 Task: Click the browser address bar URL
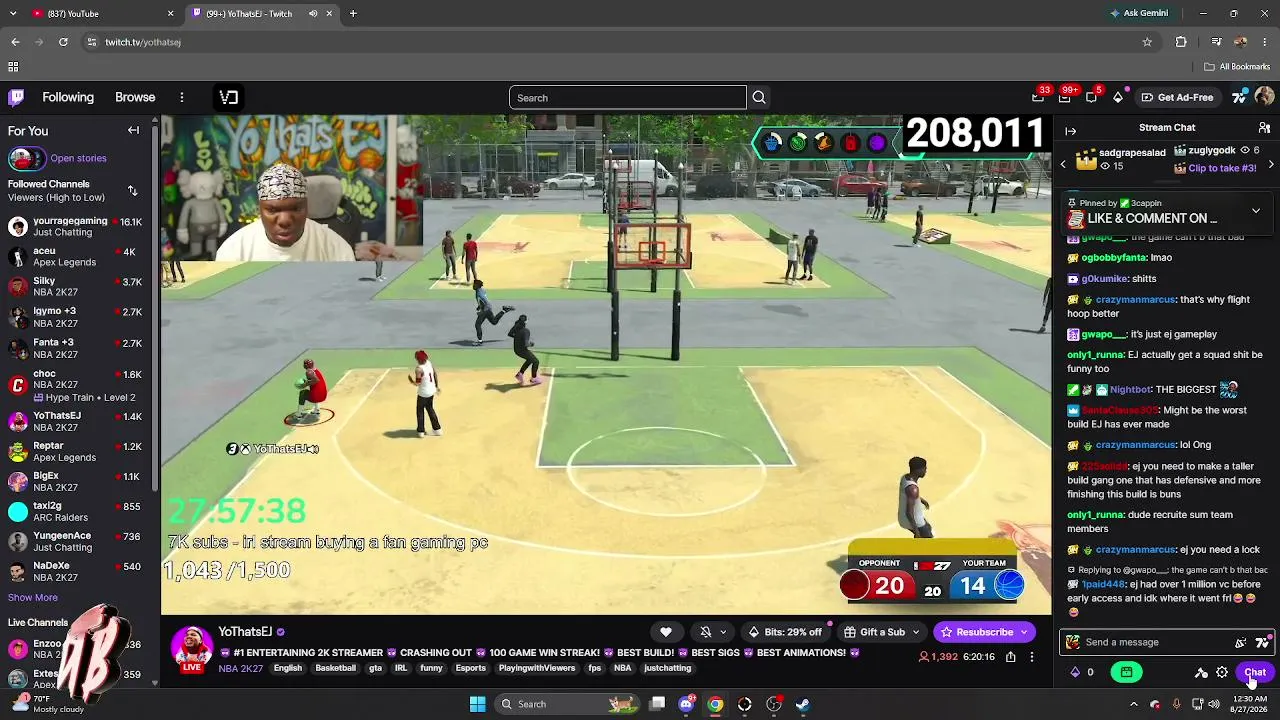143,42
